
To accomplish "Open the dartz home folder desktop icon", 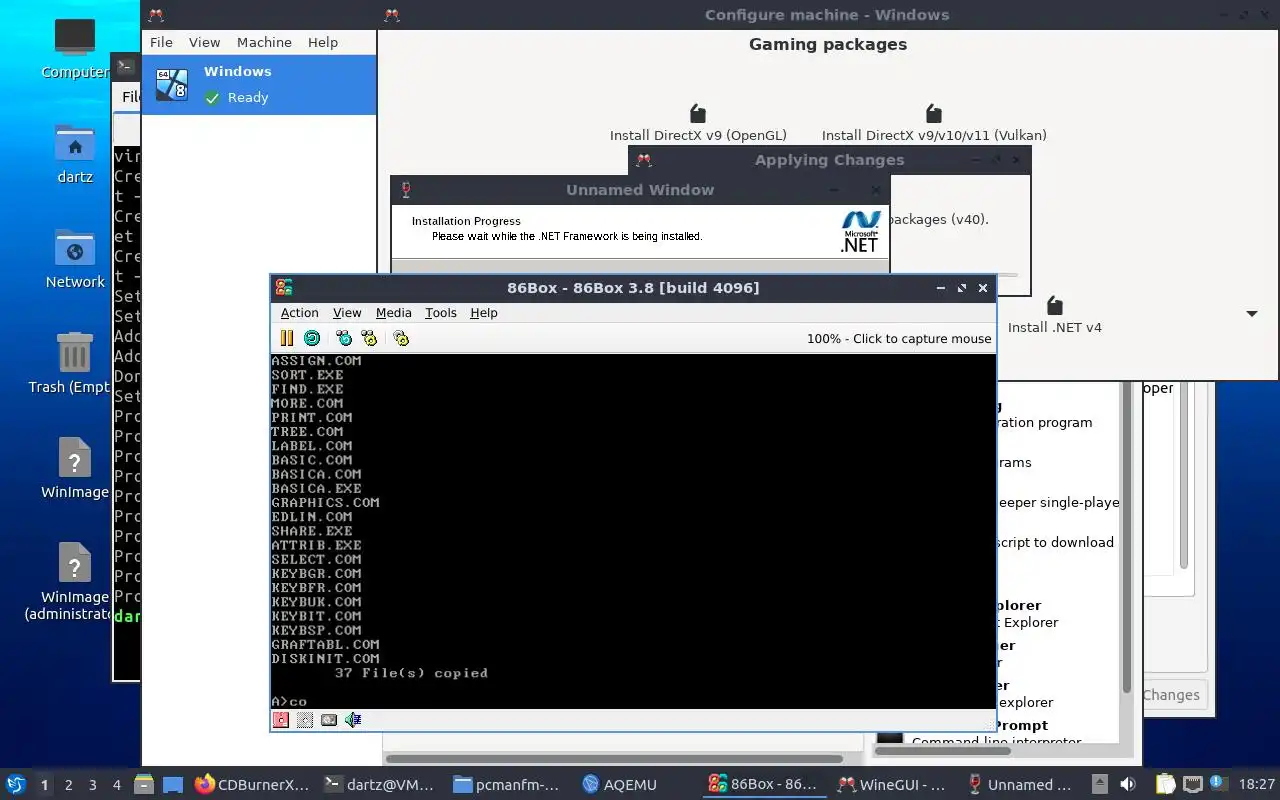I will (75, 144).
